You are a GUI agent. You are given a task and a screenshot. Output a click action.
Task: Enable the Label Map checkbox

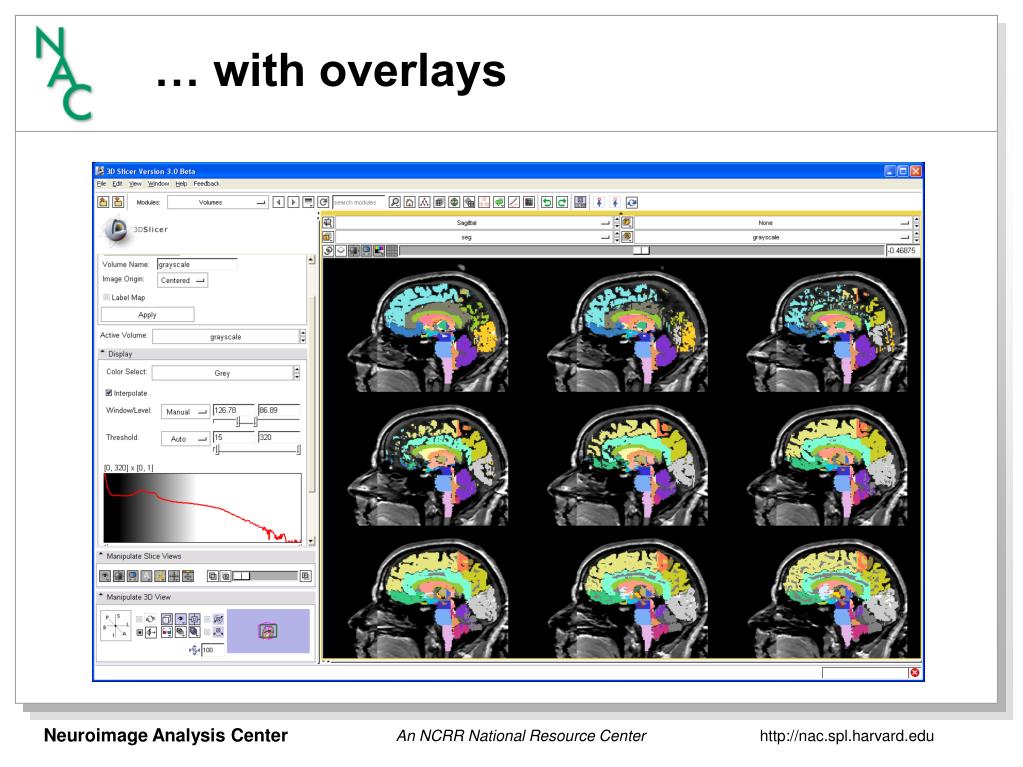click(x=108, y=297)
